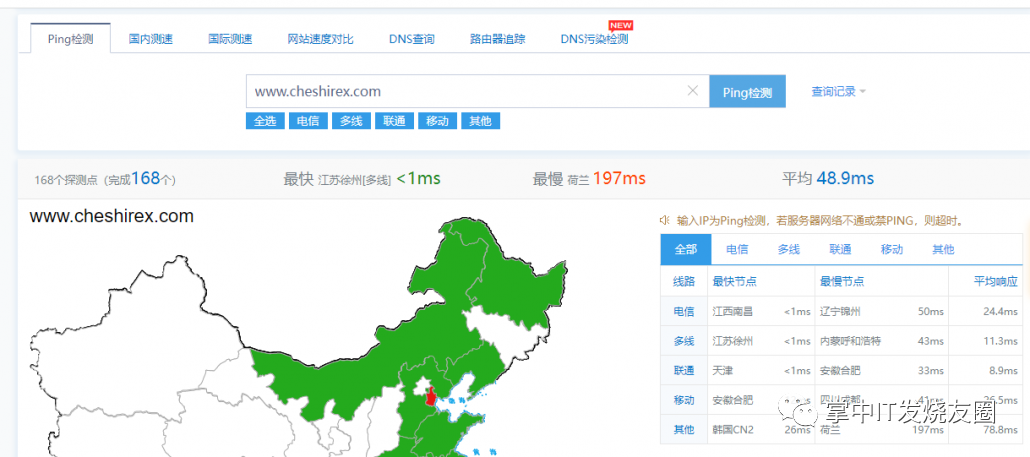Toggle the 全选 filter

pos(265,121)
